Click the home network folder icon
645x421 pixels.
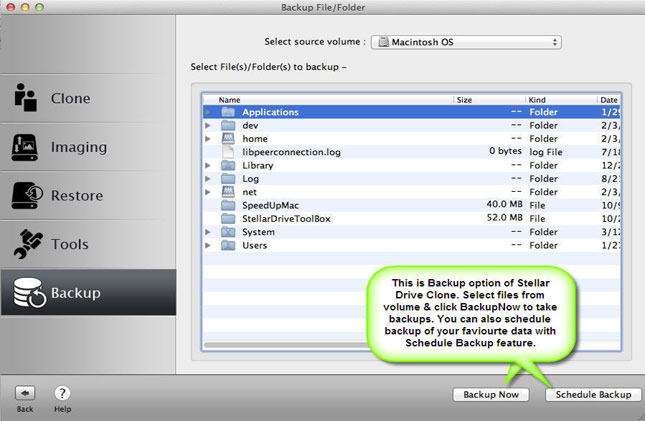tap(228, 138)
